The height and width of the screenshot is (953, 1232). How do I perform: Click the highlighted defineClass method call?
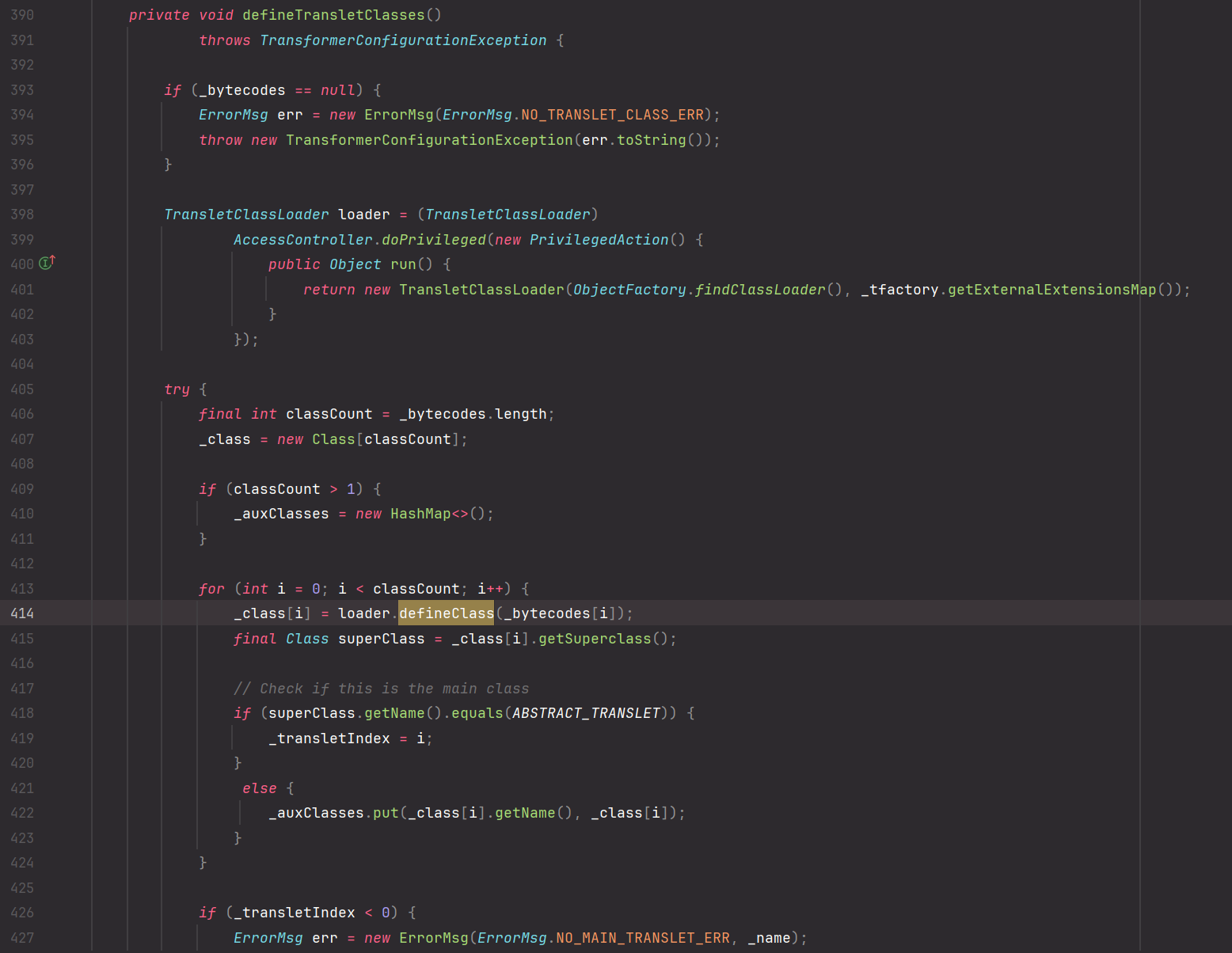pos(446,613)
